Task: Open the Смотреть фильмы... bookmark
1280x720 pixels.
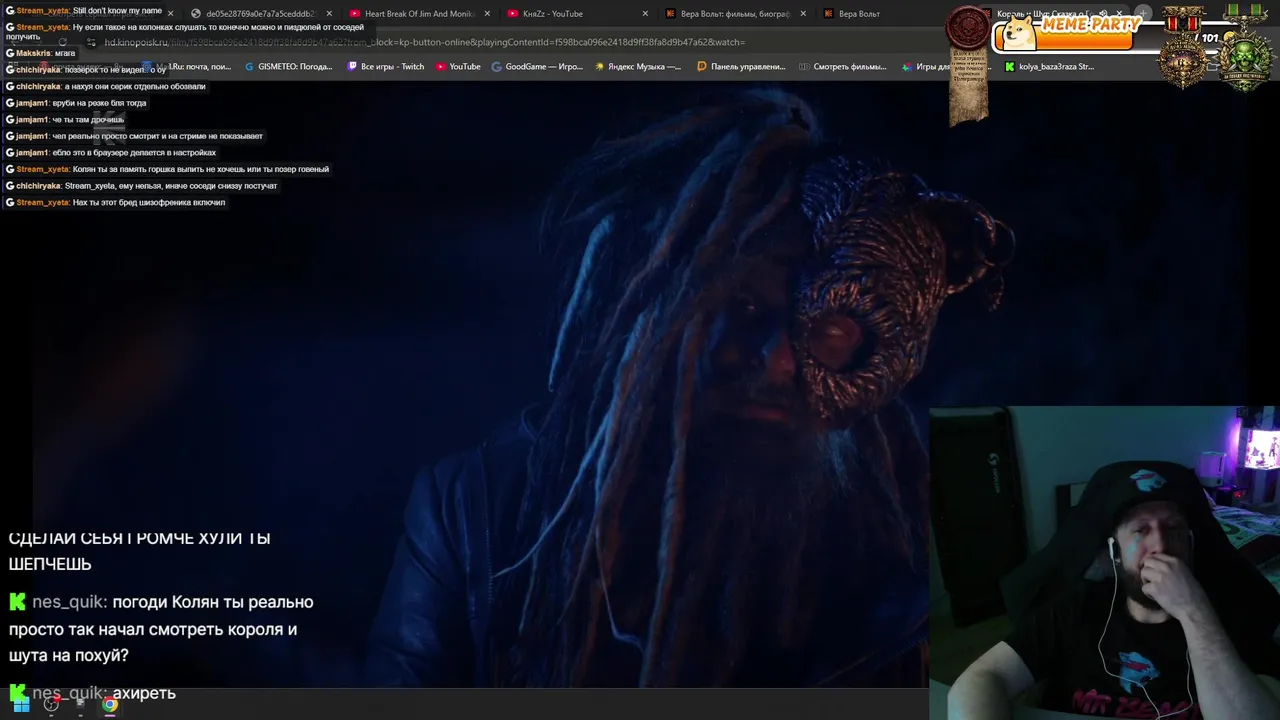Action: tap(843, 67)
